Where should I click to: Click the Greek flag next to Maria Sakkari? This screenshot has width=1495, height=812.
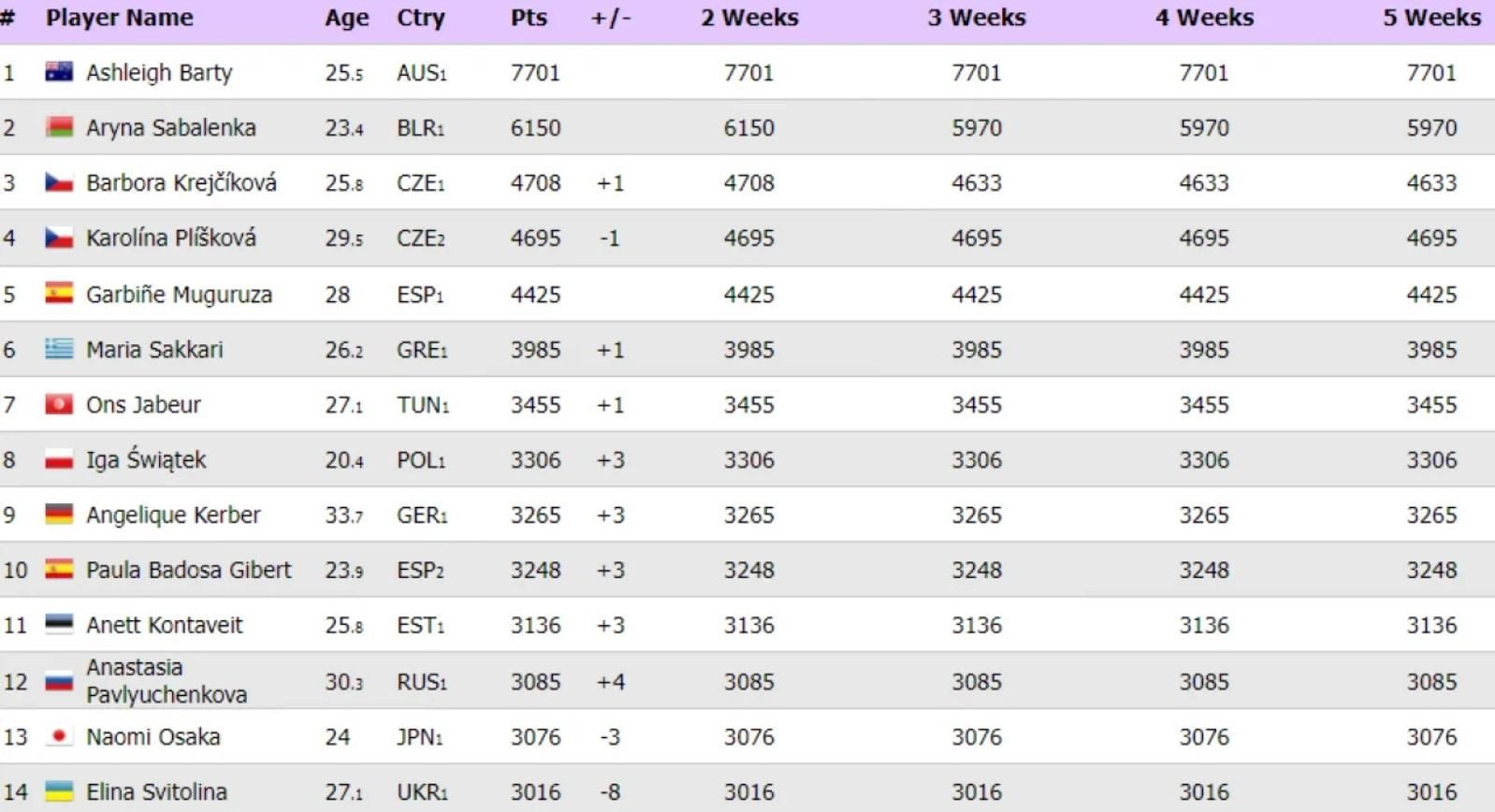coord(59,349)
